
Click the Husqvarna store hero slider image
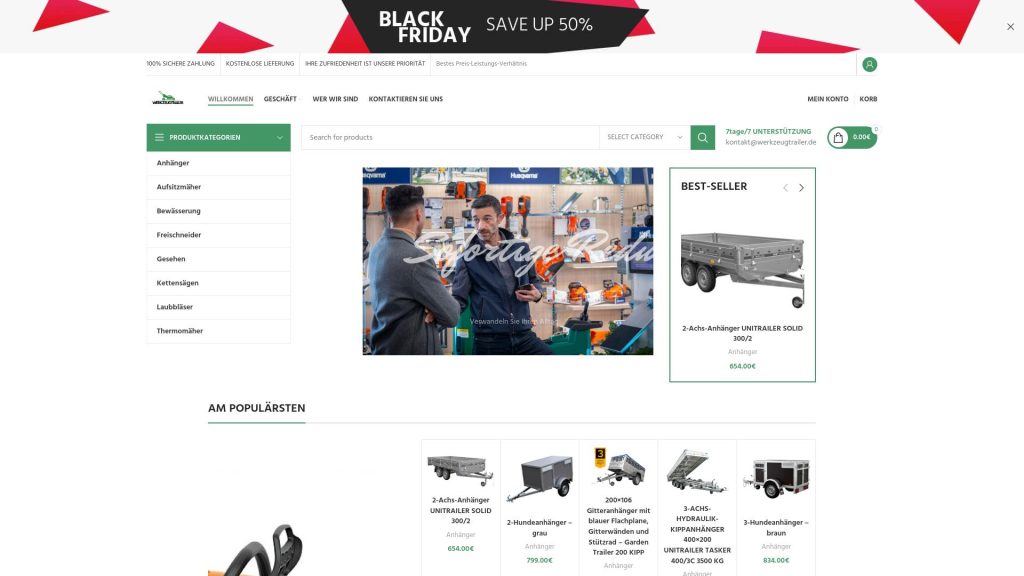coord(507,261)
